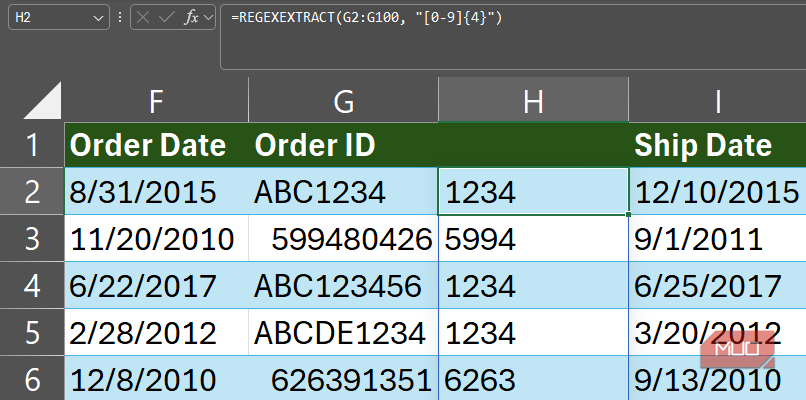Select cell with date 11/20/2010
The width and height of the screenshot is (806, 400).
point(156,239)
